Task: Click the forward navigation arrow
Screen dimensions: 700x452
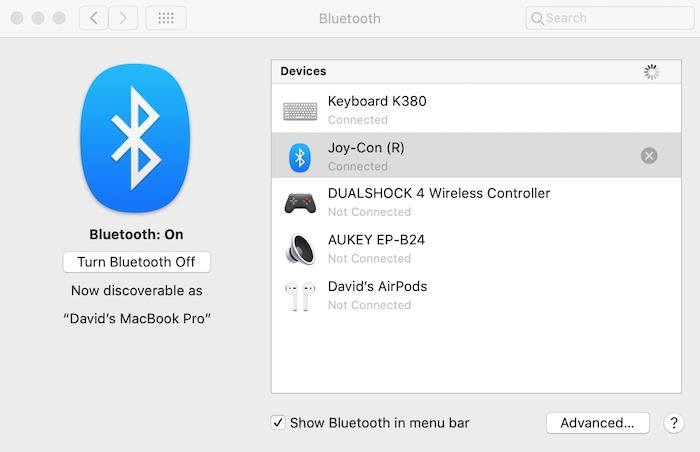Action: coord(123,18)
